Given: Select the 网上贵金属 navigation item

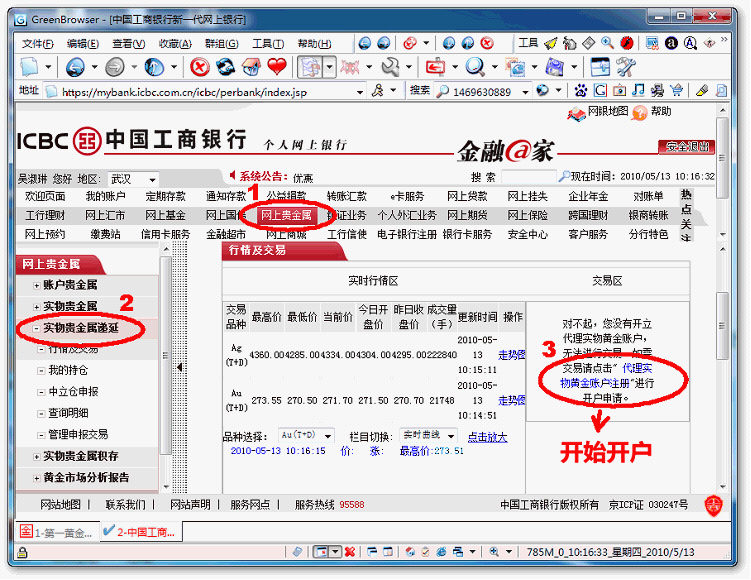Looking at the screenshot, I should click(x=286, y=216).
